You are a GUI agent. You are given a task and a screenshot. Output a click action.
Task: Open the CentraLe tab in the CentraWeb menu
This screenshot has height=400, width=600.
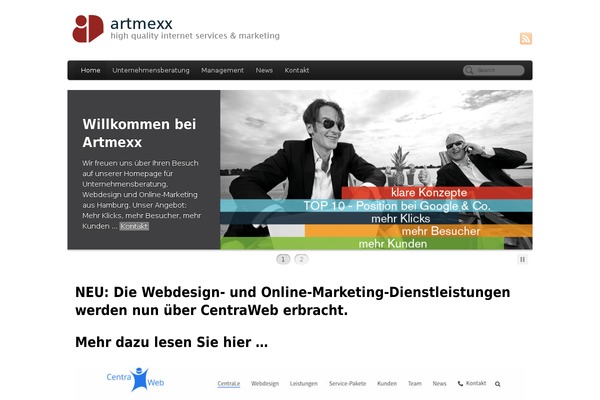tap(228, 384)
